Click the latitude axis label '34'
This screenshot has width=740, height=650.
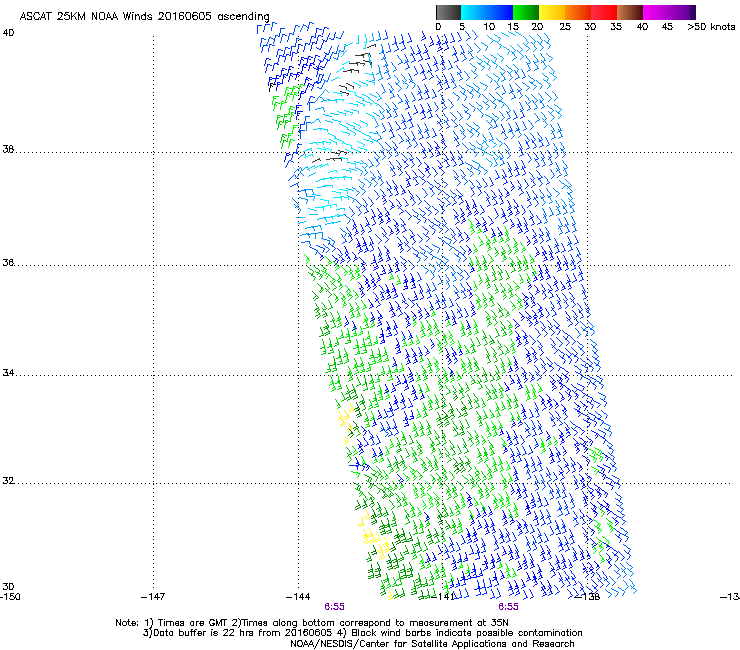pos(8,372)
